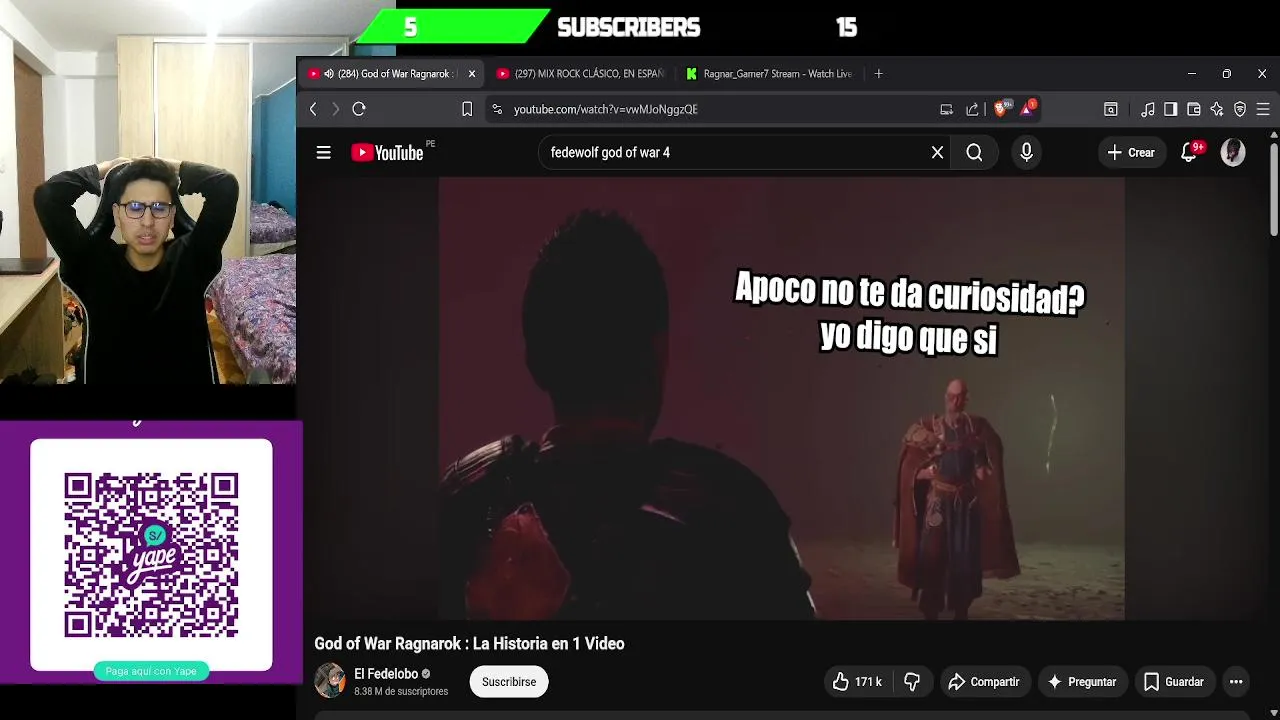Click the cast/picture-in-picture icon in address bar
This screenshot has height=720, width=1280.
pos(946,109)
